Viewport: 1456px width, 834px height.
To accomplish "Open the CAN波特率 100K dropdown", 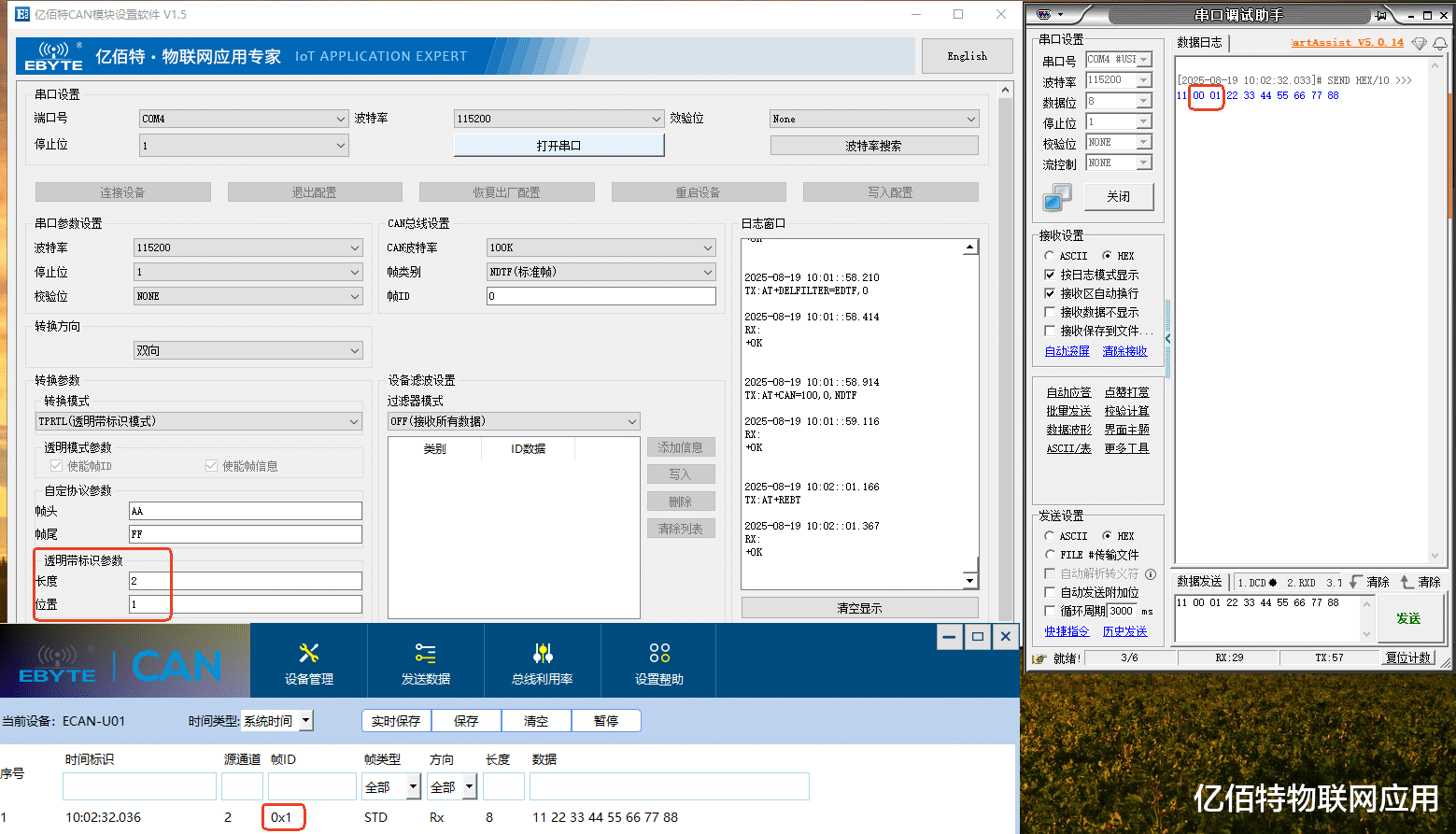I will coord(601,247).
